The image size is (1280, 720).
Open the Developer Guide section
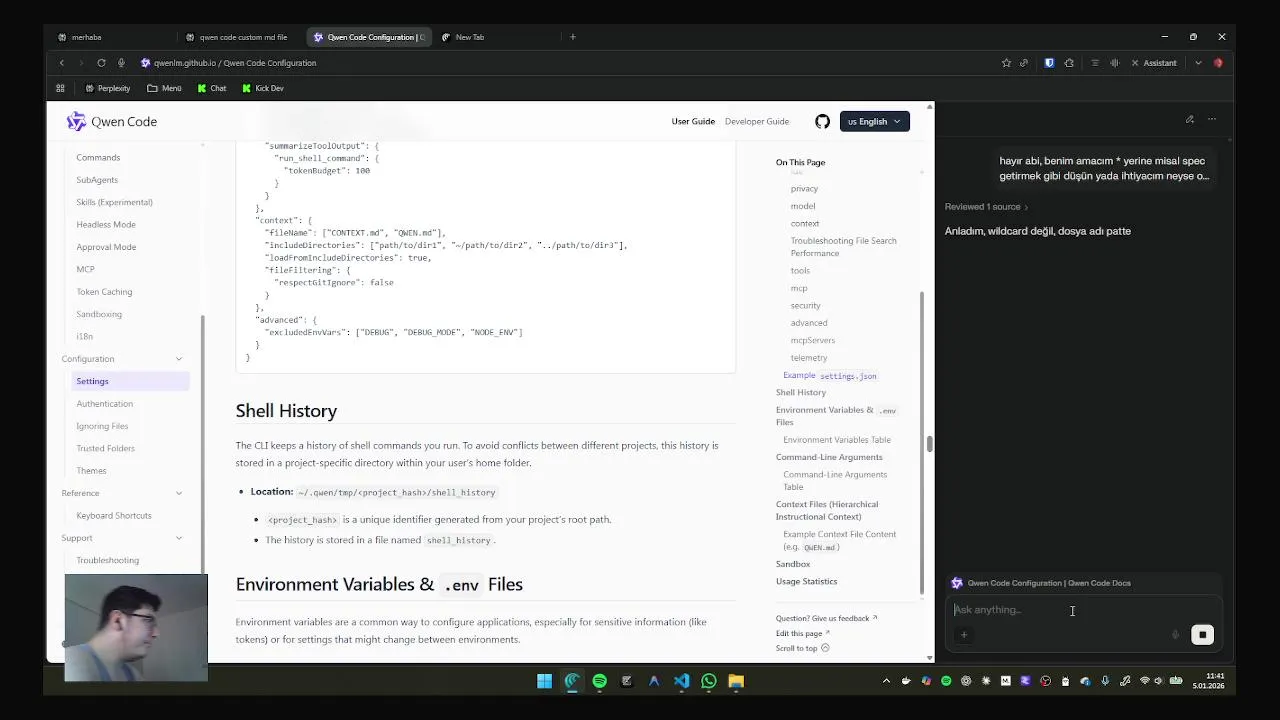point(757,121)
